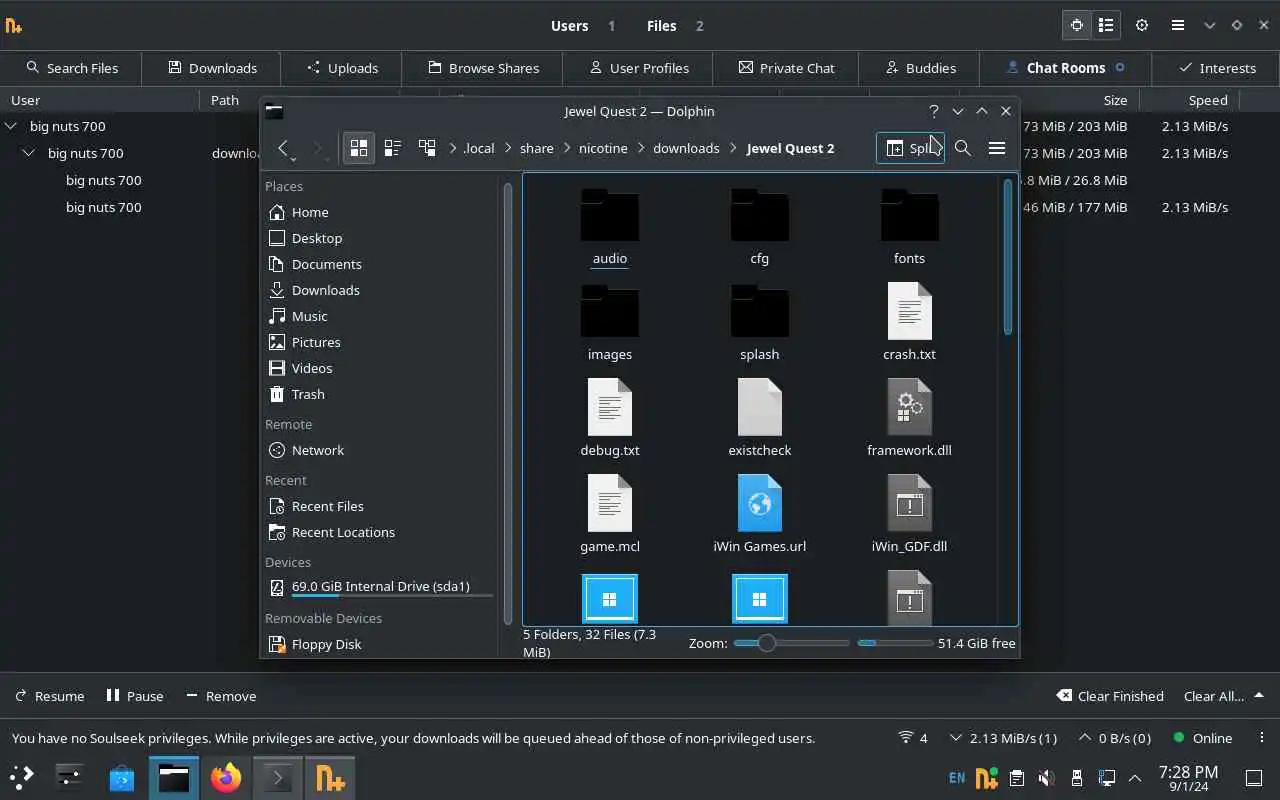Click share in the breadcrumb path
The width and height of the screenshot is (1280, 800).
pyautogui.click(x=537, y=148)
